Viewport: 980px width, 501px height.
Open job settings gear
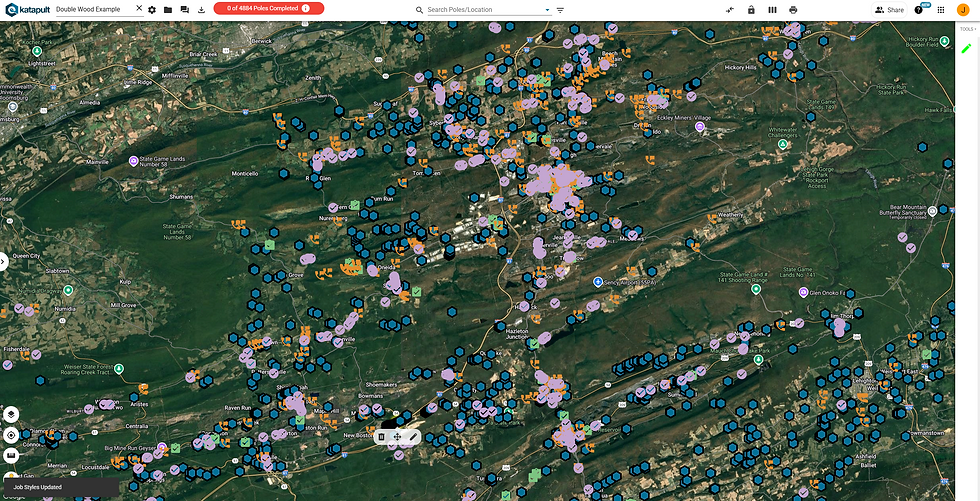coord(152,10)
